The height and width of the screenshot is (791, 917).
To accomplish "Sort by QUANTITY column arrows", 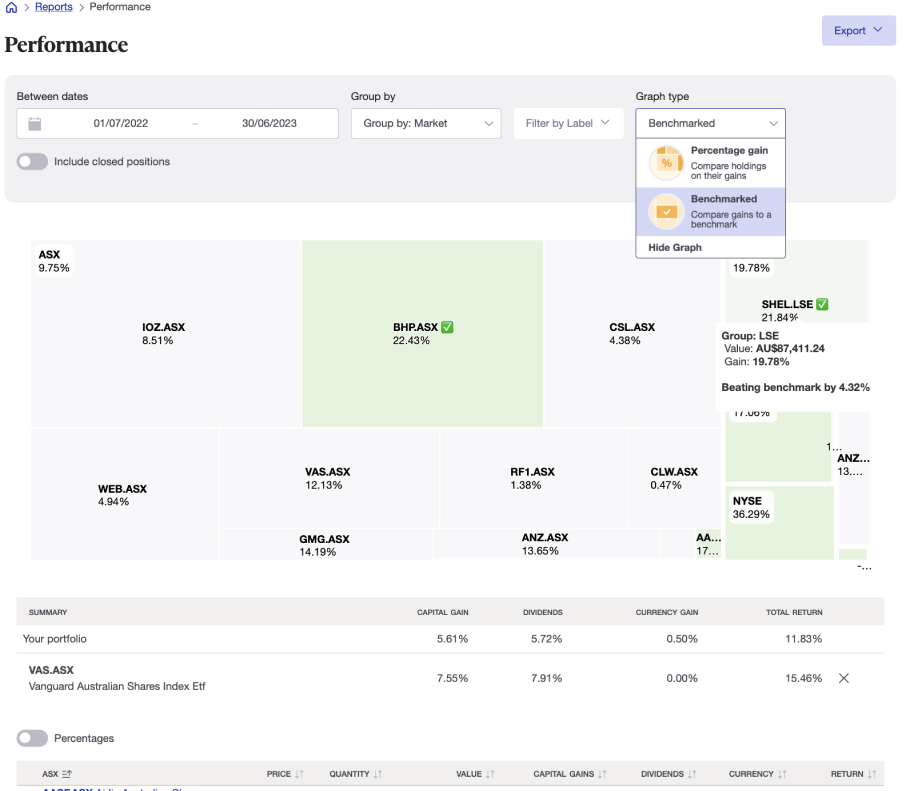I will 378,774.
